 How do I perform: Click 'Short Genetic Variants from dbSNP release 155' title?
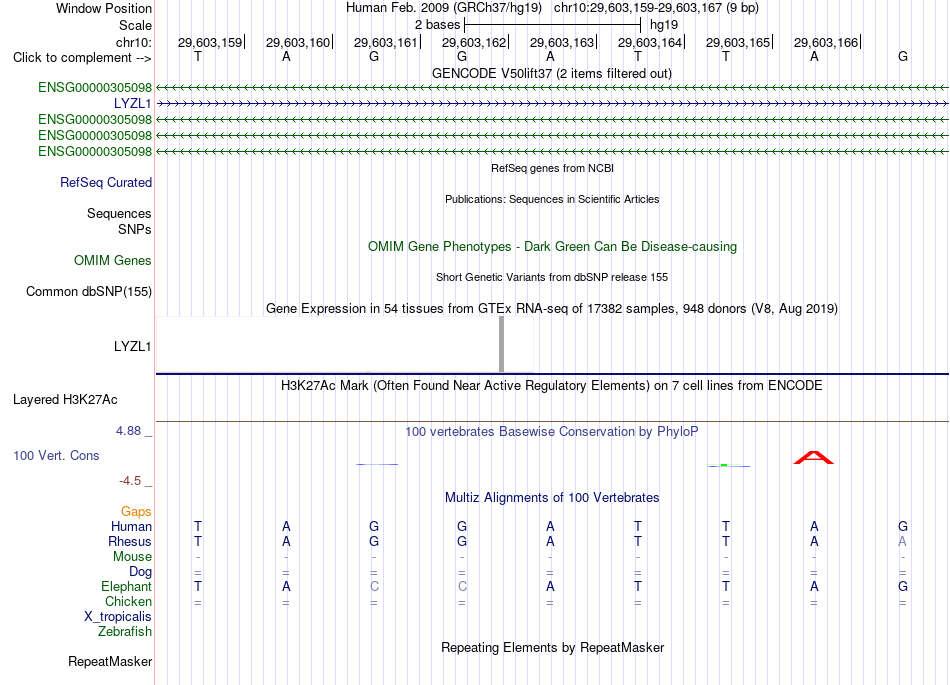552,277
